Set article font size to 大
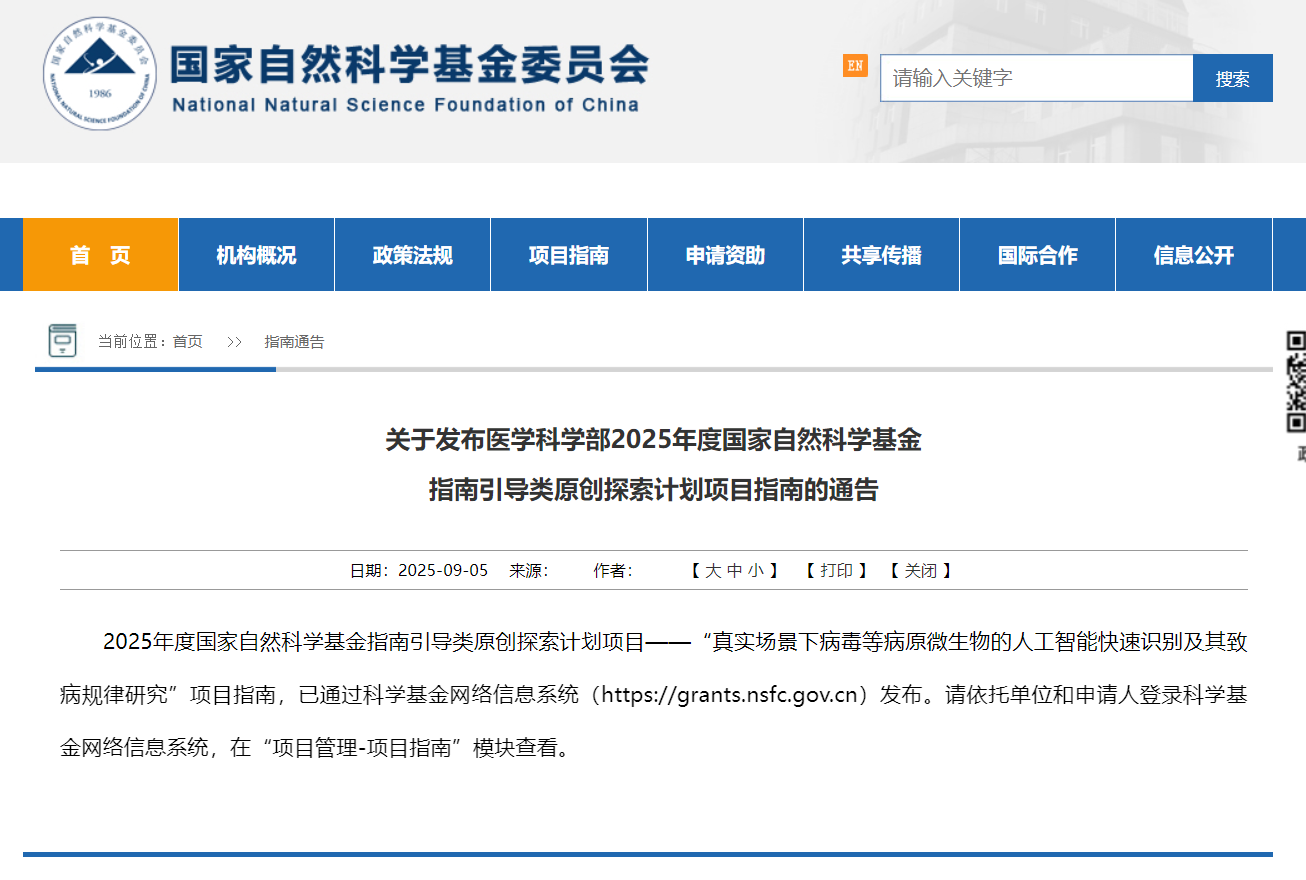 713,571
